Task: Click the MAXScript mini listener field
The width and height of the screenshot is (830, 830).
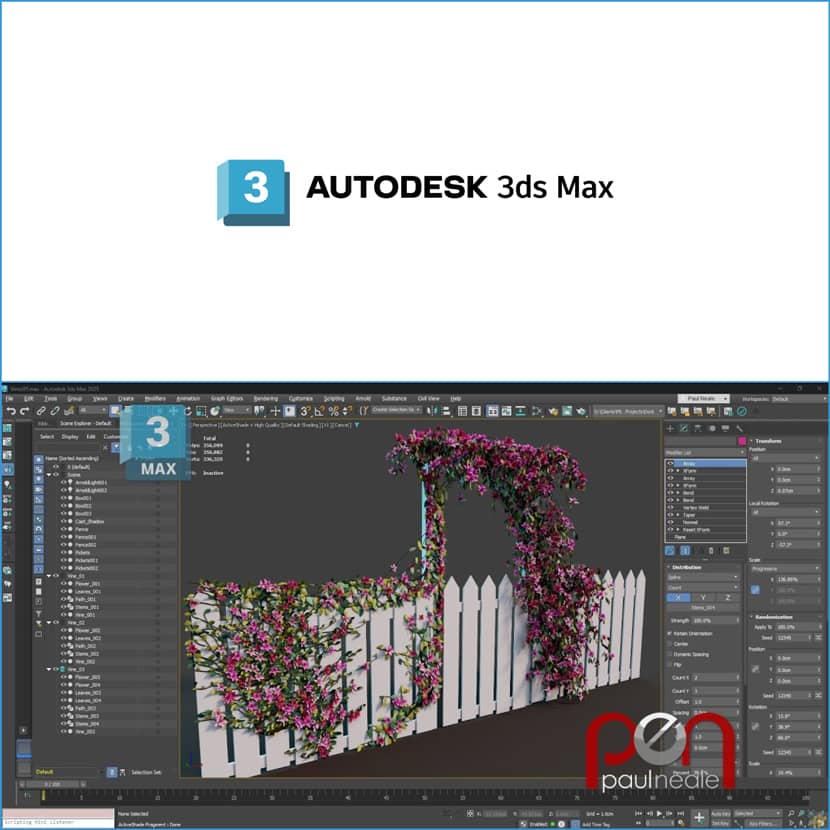Action: 58,822
